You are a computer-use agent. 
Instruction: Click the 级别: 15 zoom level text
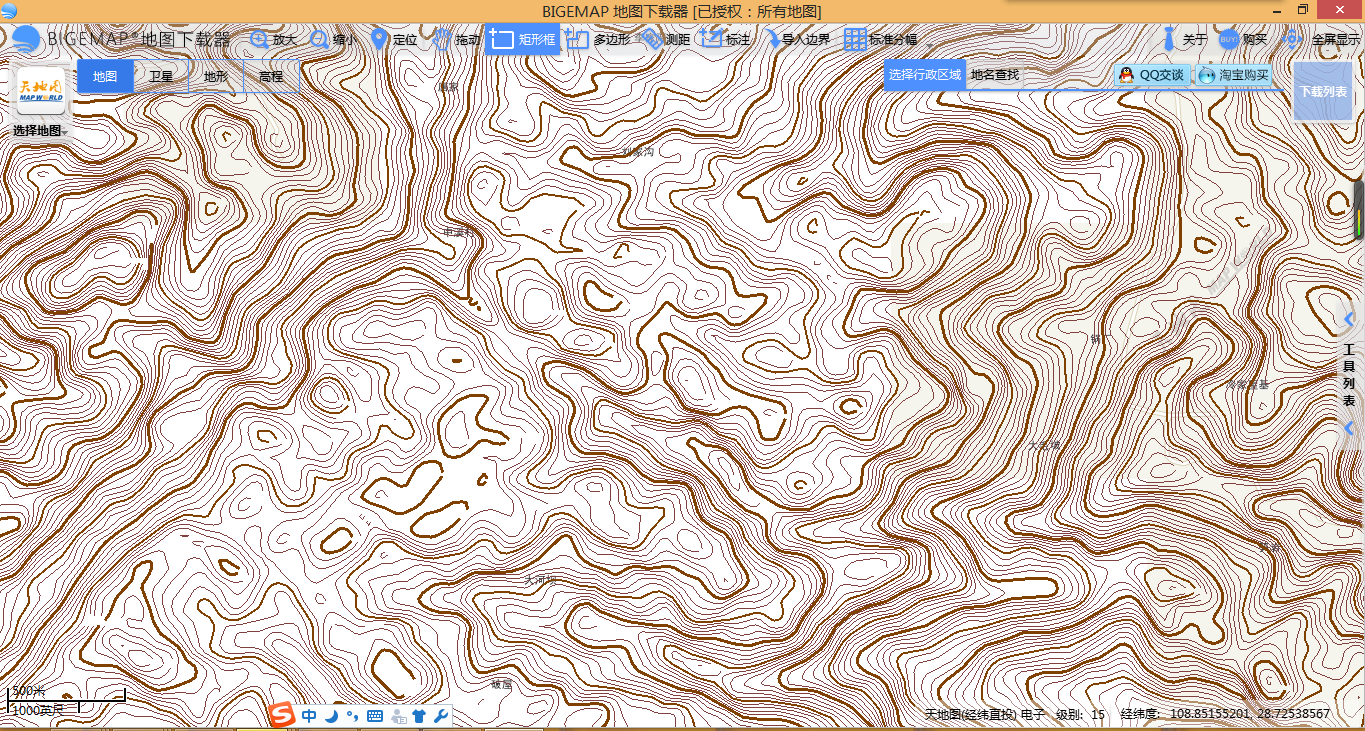[x=1080, y=714]
